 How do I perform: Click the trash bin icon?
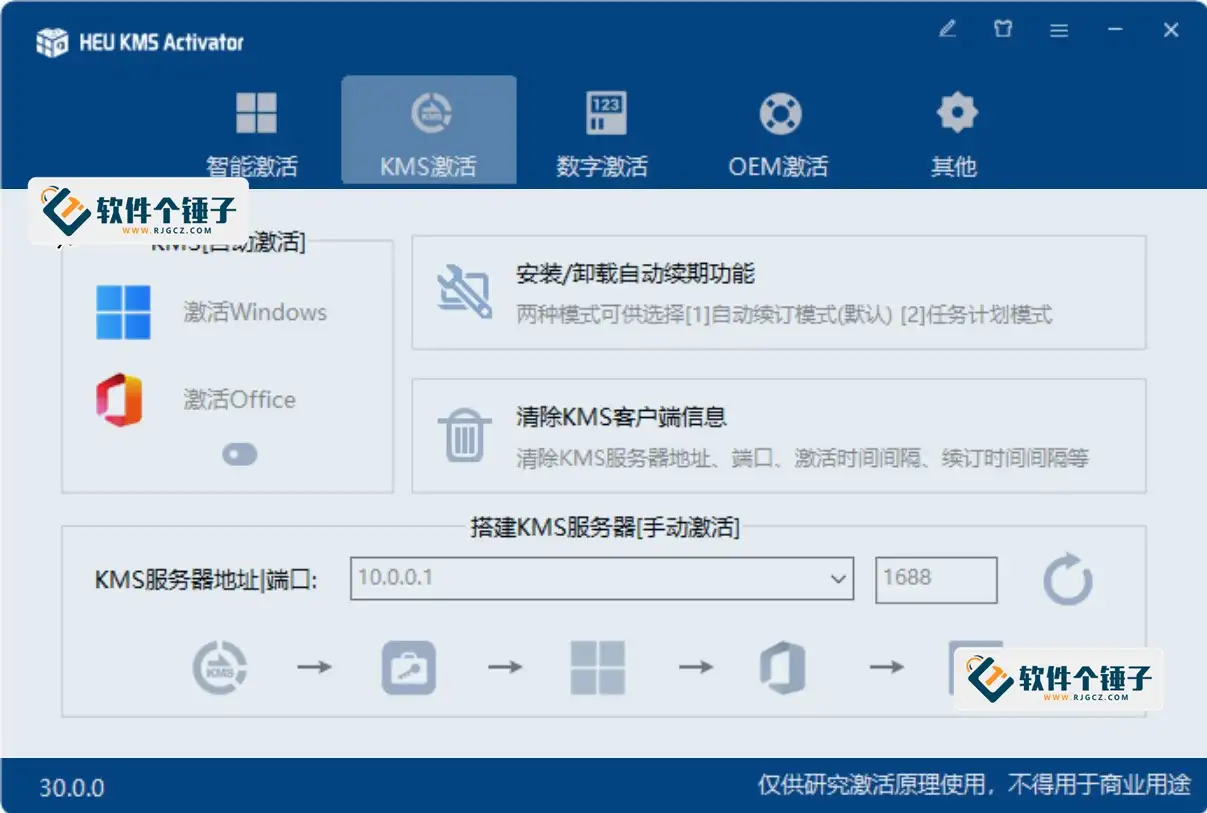(x=464, y=435)
